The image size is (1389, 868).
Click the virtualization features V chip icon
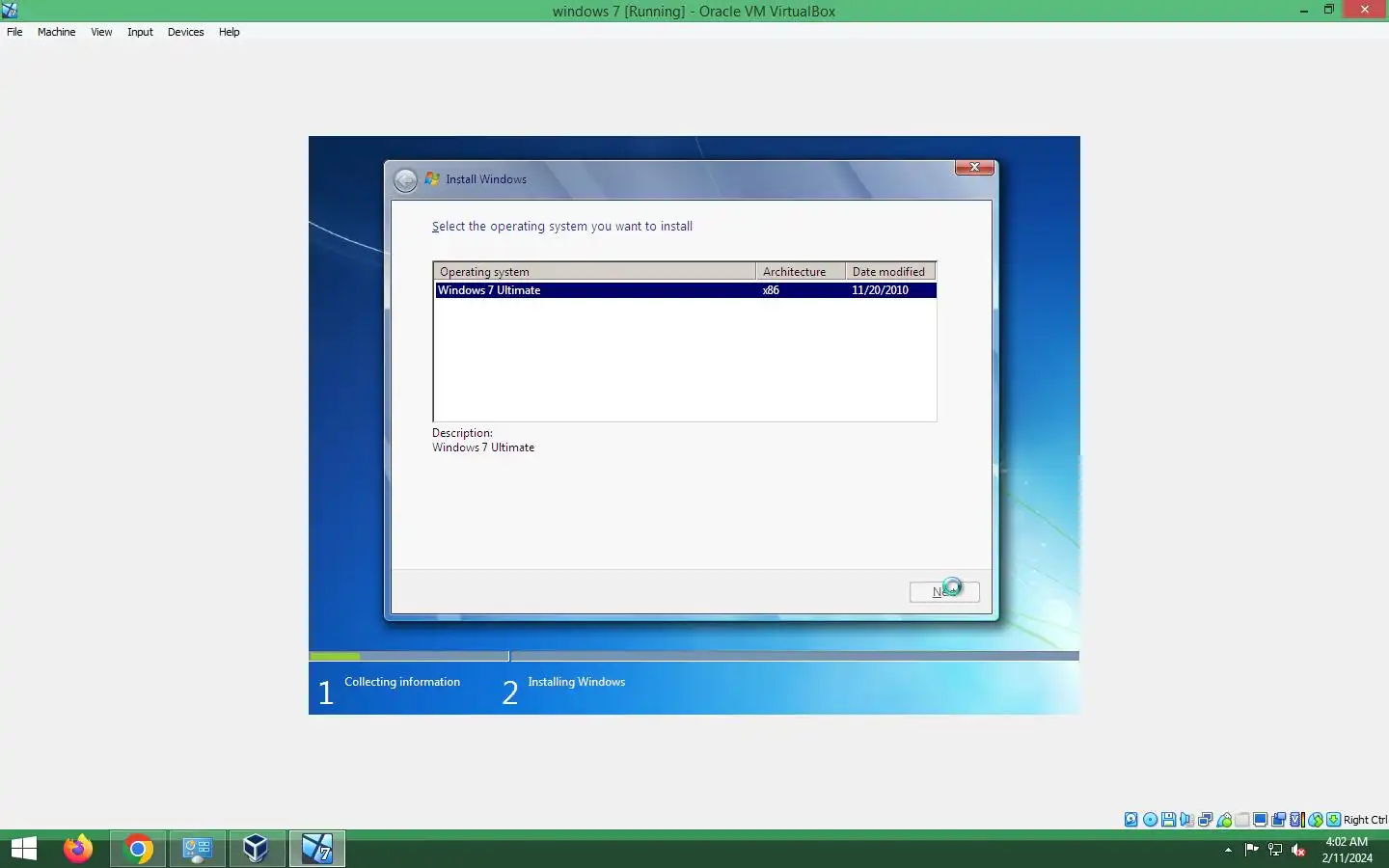1296,820
